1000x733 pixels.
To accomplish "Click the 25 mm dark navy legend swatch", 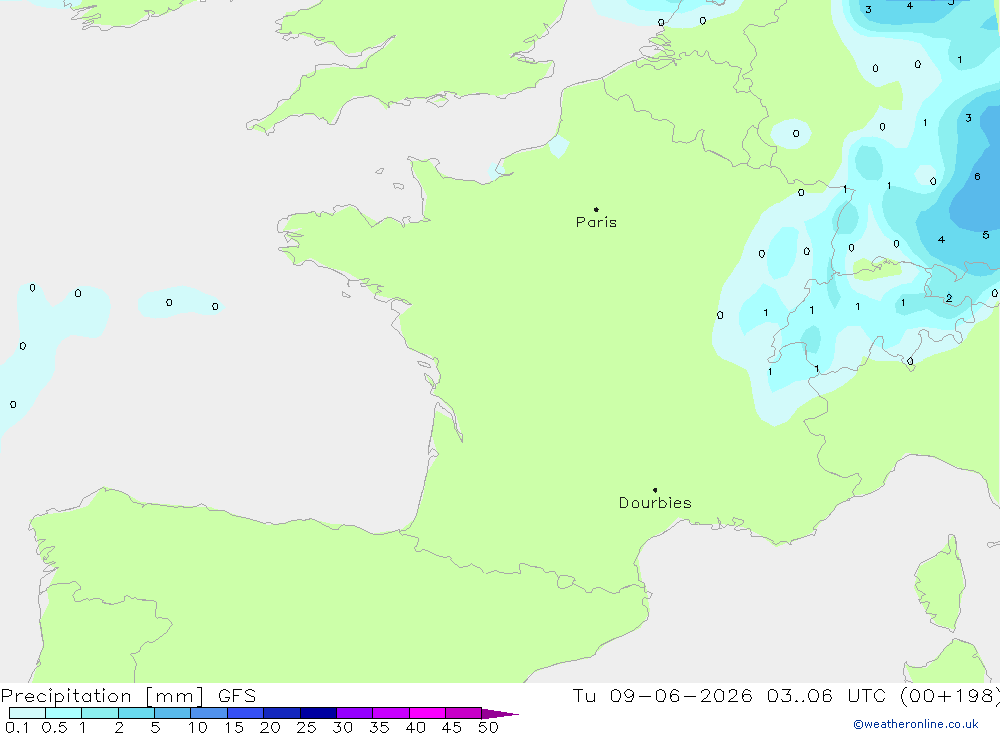I will tap(318, 713).
